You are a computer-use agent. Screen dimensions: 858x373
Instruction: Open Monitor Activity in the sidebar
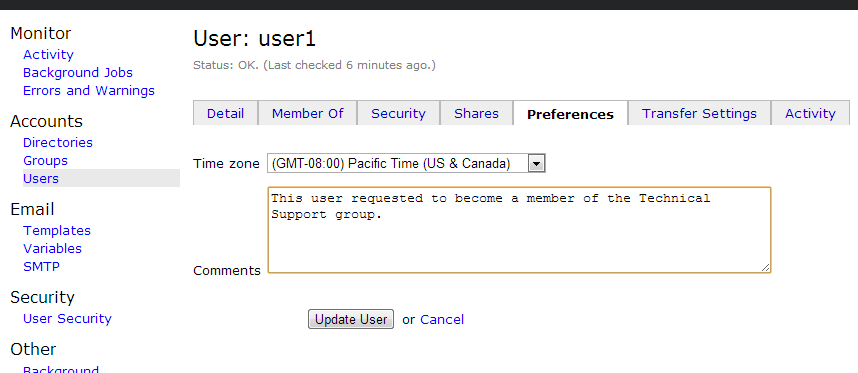48,55
